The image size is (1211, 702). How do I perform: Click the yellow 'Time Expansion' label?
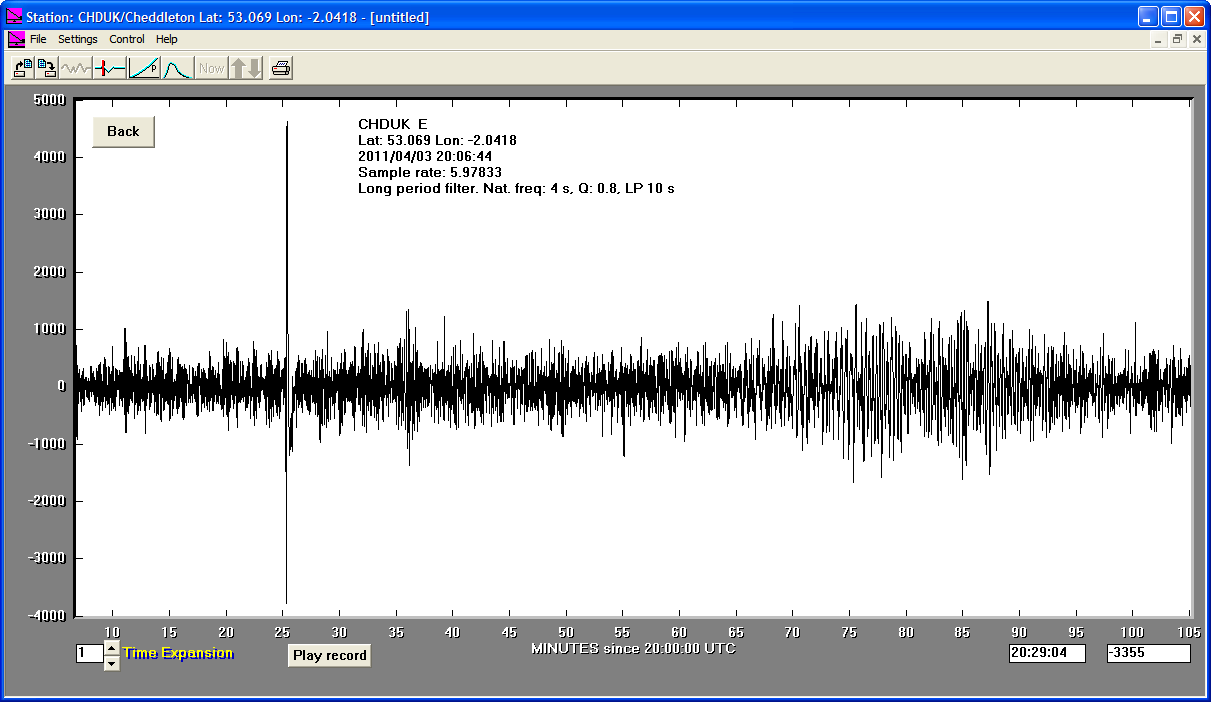pyautogui.click(x=178, y=653)
